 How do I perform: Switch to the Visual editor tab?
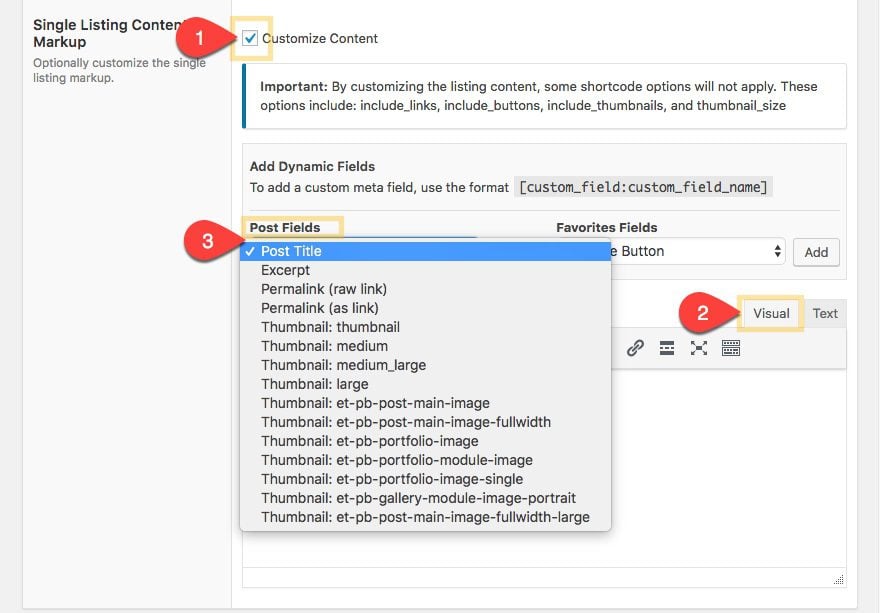(x=771, y=313)
